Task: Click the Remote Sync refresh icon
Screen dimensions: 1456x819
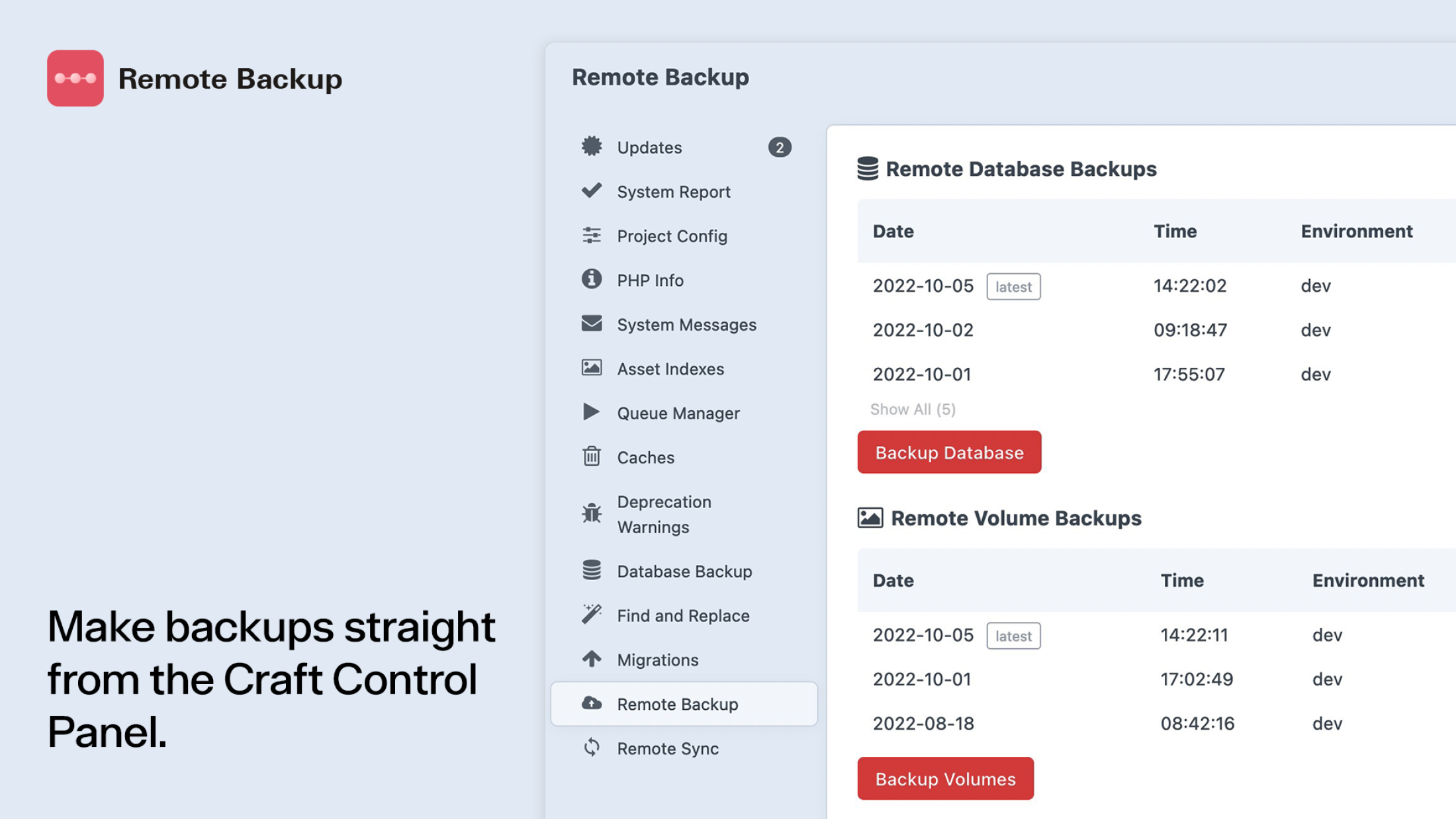Action: [592, 748]
